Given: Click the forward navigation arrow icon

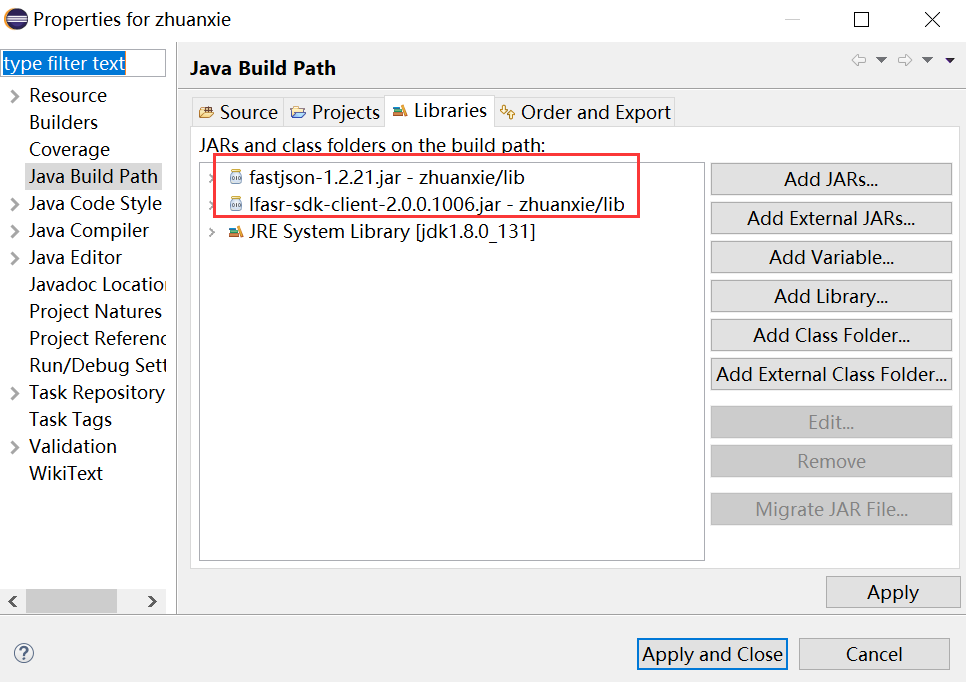Looking at the screenshot, I should click(905, 61).
